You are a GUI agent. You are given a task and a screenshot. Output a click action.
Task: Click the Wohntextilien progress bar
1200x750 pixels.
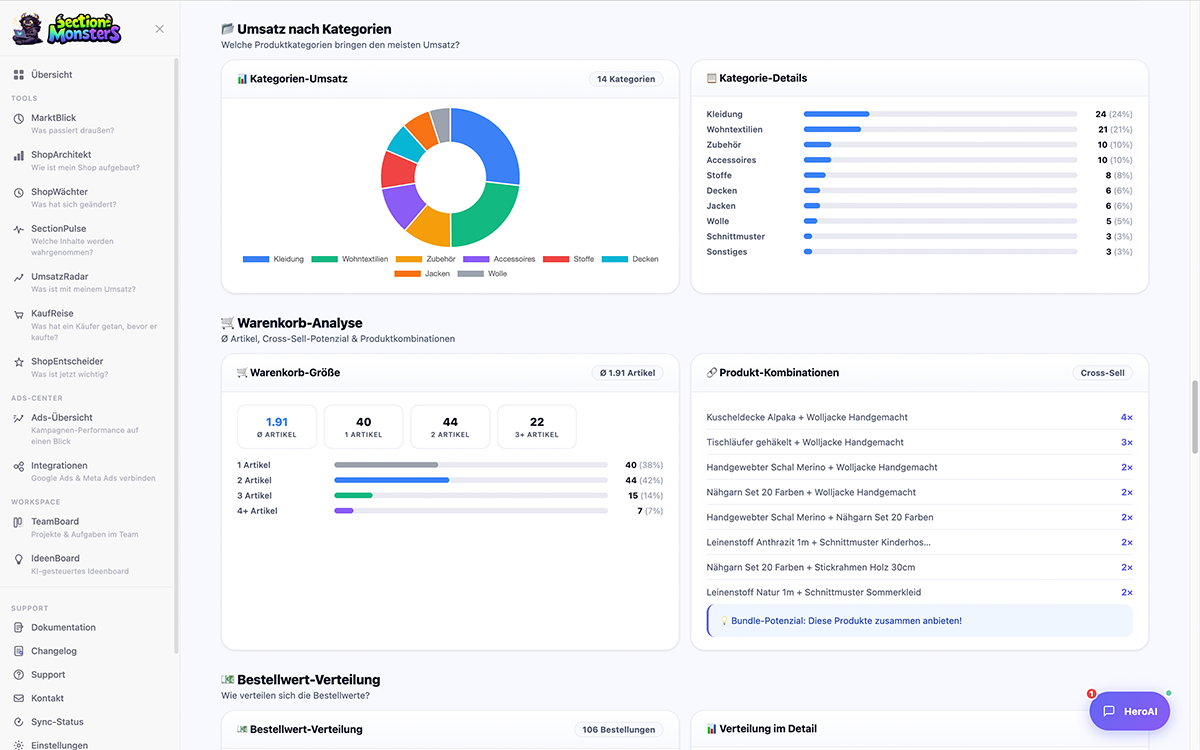pyautogui.click(x=941, y=130)
